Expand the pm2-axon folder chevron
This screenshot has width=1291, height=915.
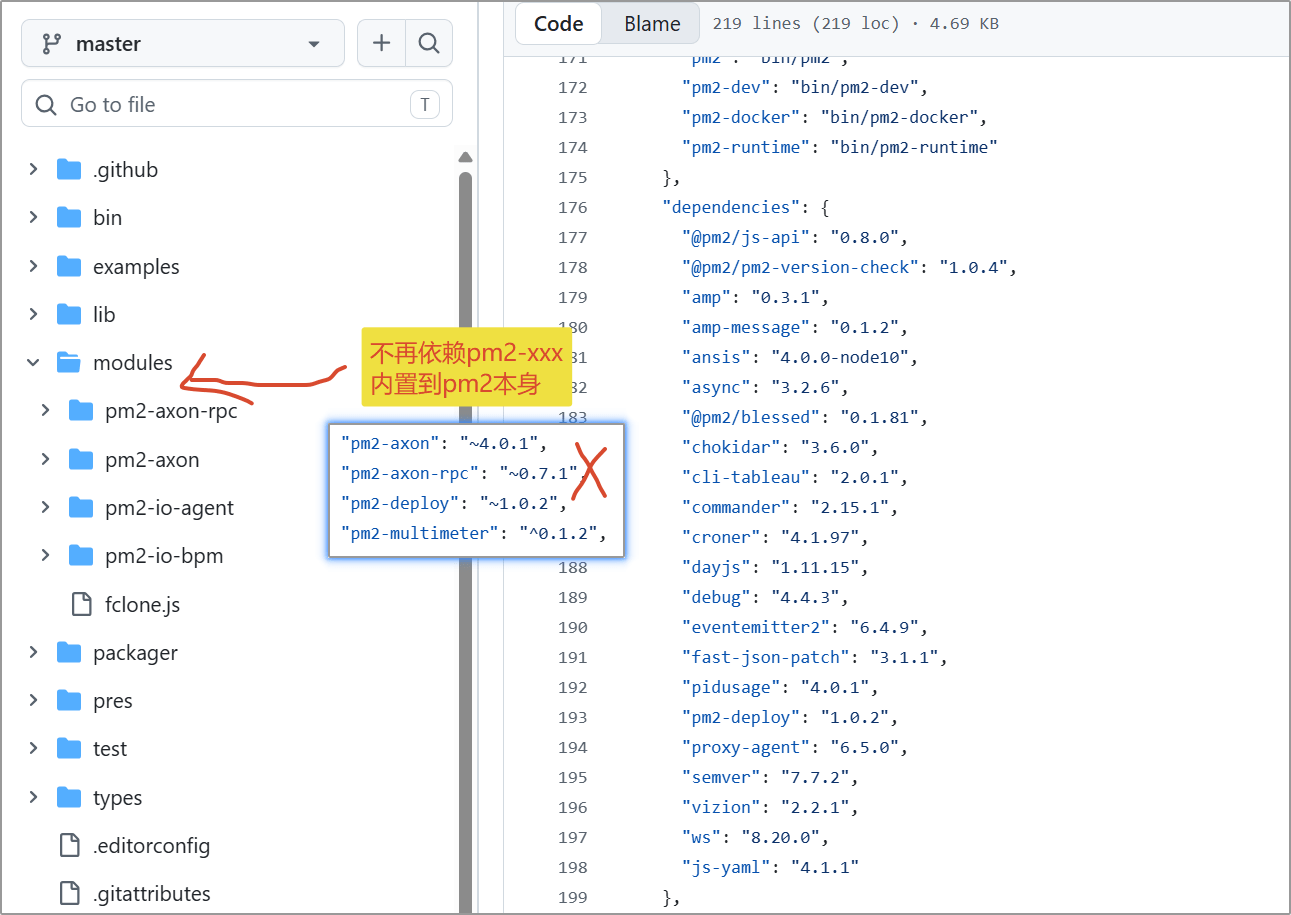coord(45,459)
